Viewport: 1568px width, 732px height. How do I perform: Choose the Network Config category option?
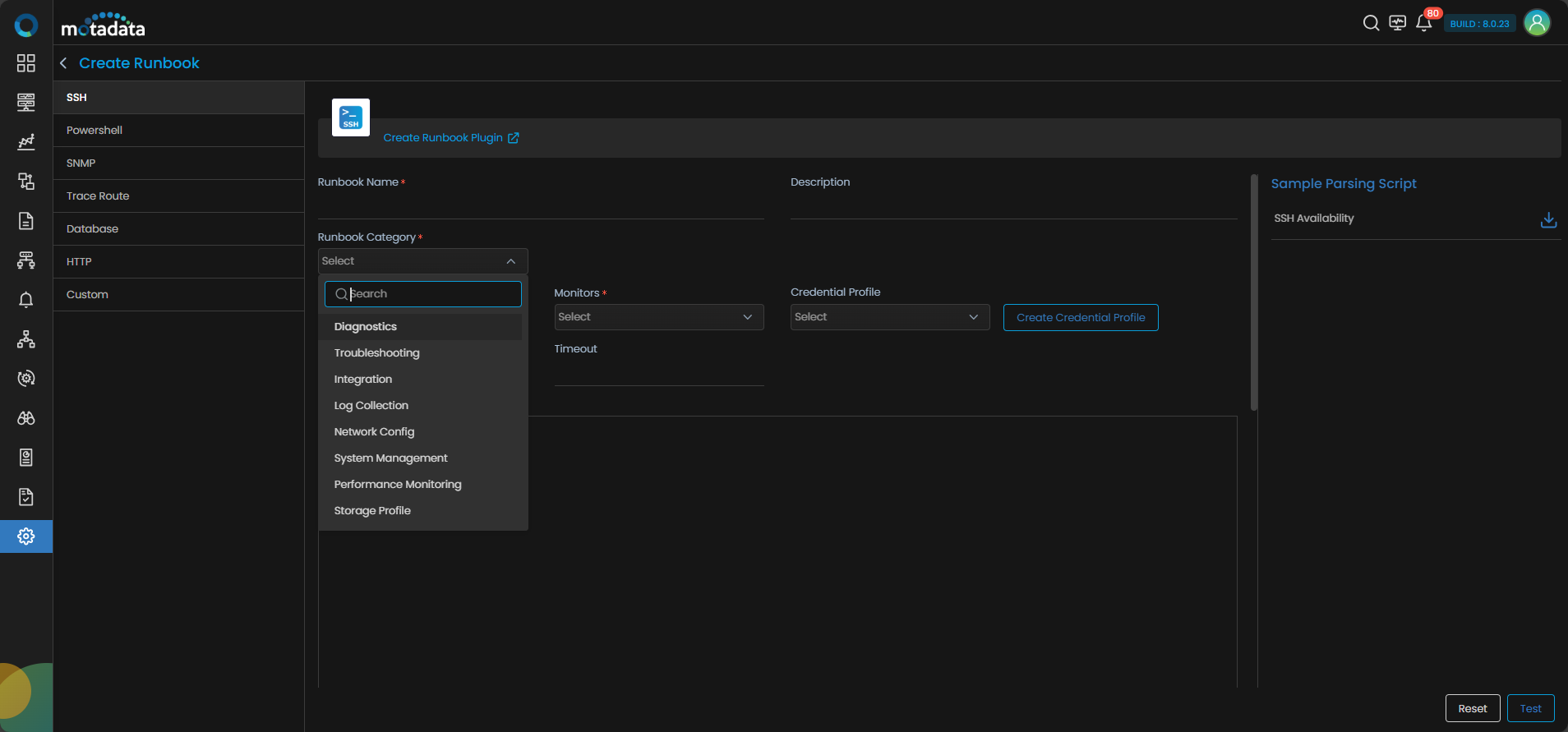coord(374,432)
